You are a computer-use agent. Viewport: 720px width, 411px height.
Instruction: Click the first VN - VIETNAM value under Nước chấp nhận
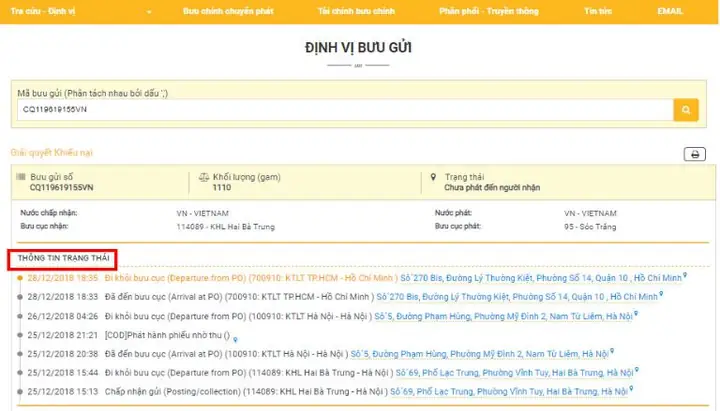tap(202, 214)
